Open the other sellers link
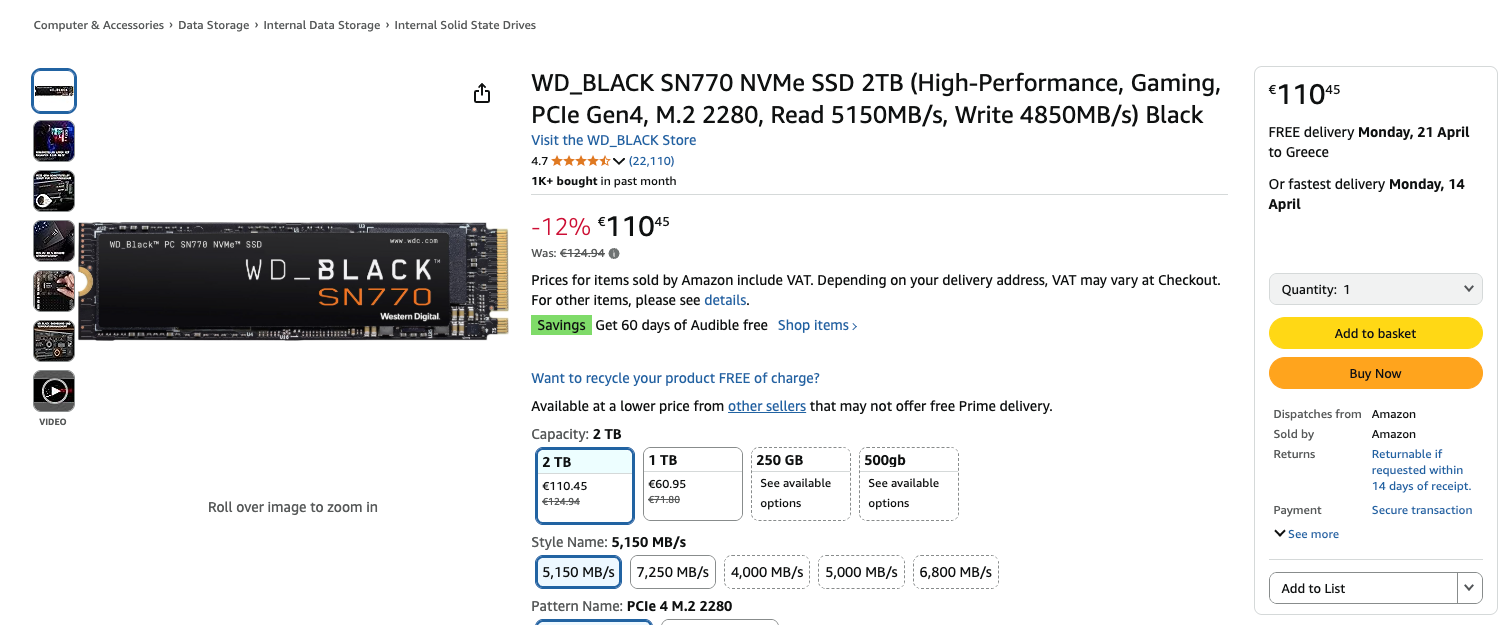The height and width of the screenshot is (625, 1505). pyautogui.click(x=767, y=406)
